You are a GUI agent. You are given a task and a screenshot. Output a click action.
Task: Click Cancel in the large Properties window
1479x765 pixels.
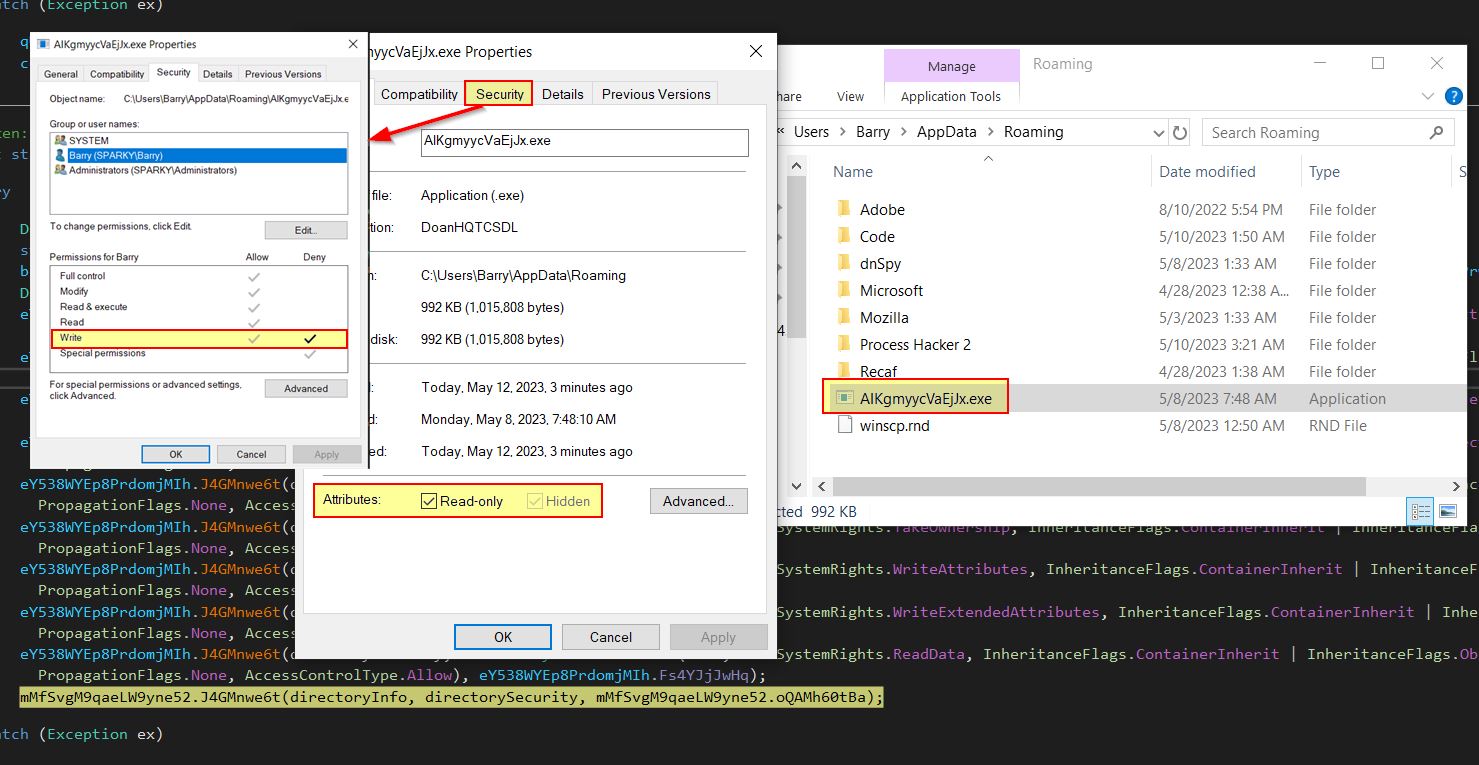(611, 637)
